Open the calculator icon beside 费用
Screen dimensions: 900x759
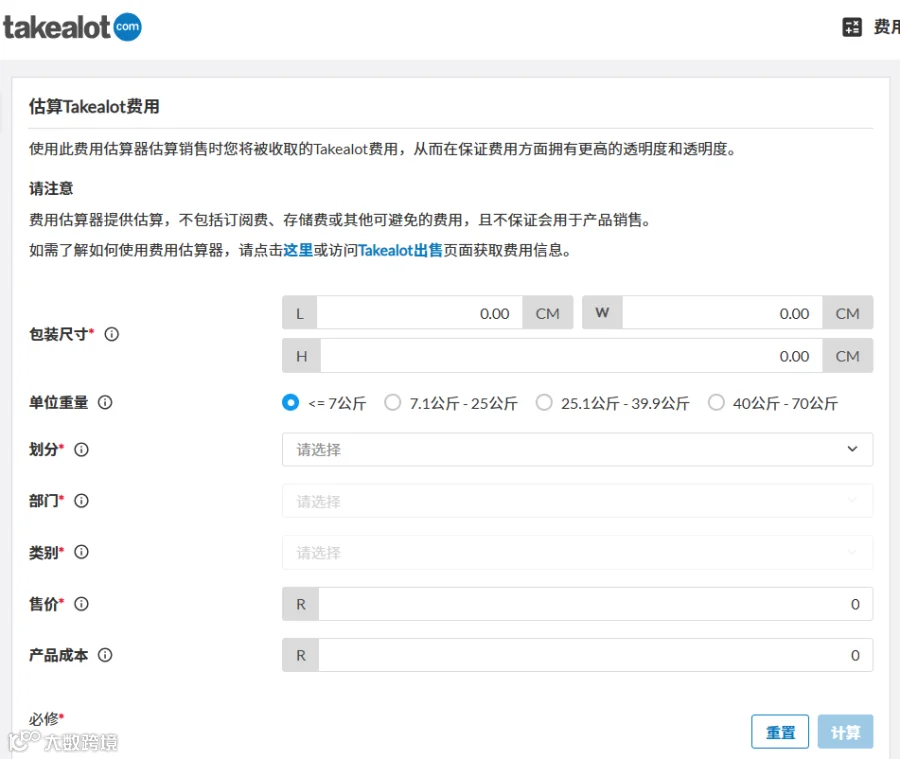(x=852, y=27)
